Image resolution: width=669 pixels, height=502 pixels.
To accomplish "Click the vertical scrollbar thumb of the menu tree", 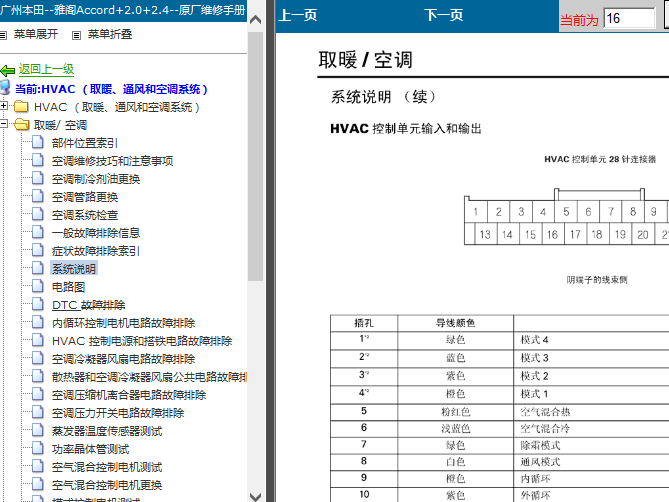I will [x=255, y=156].
